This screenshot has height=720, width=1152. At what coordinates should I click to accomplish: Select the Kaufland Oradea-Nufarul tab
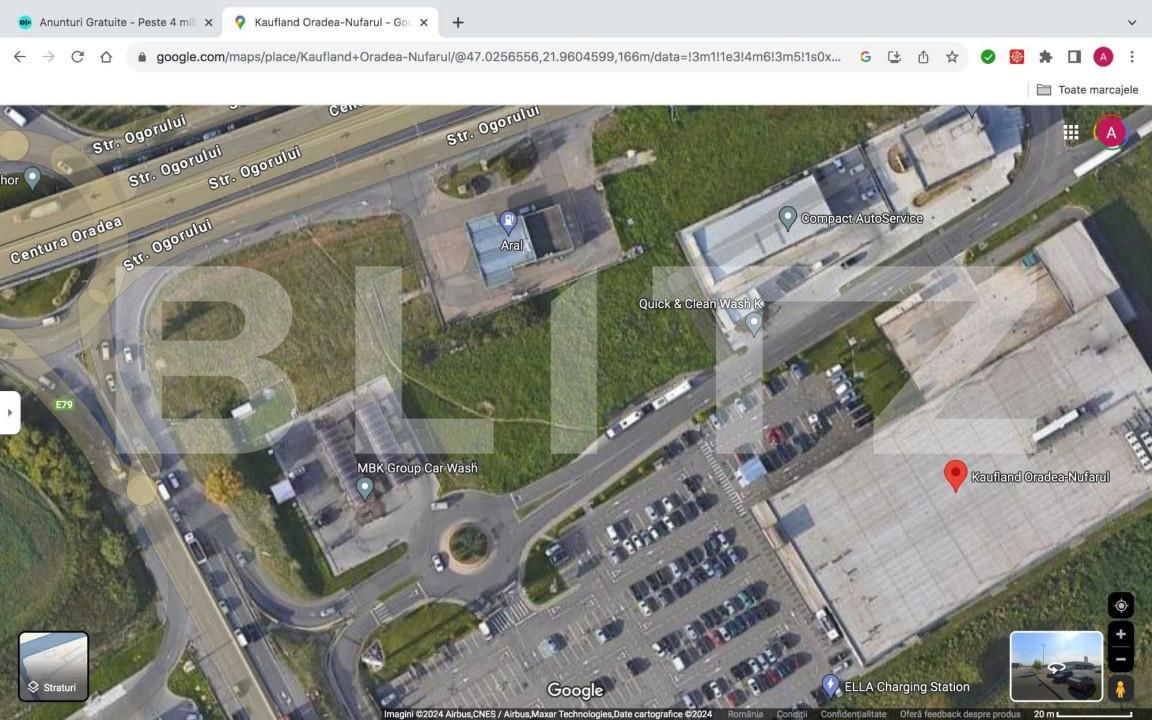point(331,22)
